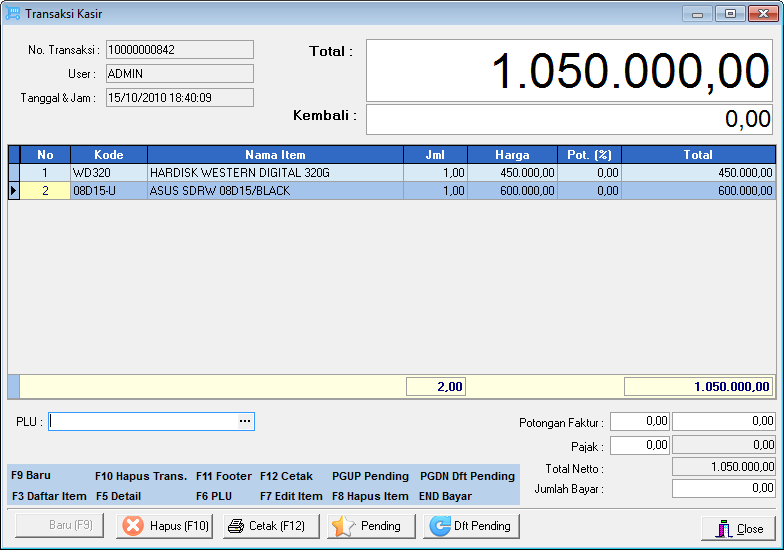This screenshot has width=784, height=550.
Task: Click the Potongan Faktur percent field
Action: pyautogui.click(x=640, y=421)
